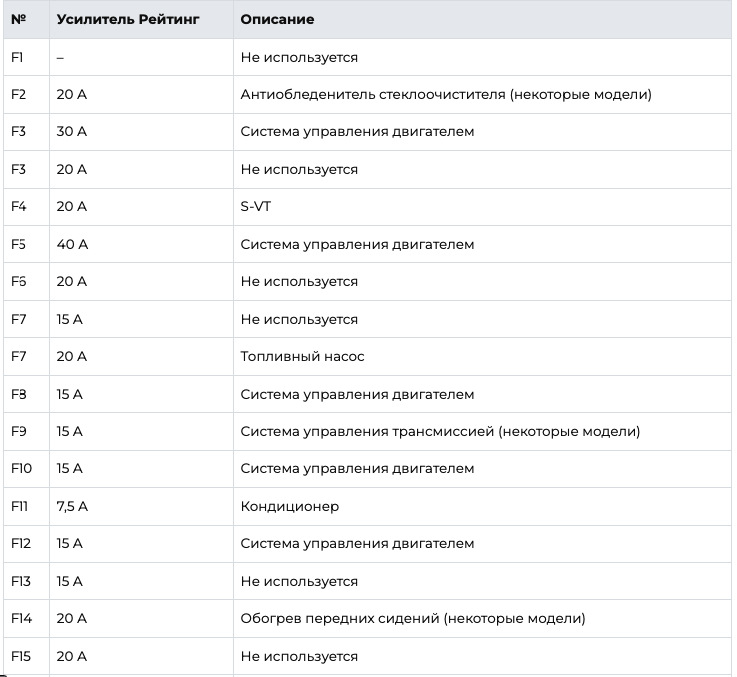
Task: Select the F13 fuse number cell
Action: (x=21, y=581)
